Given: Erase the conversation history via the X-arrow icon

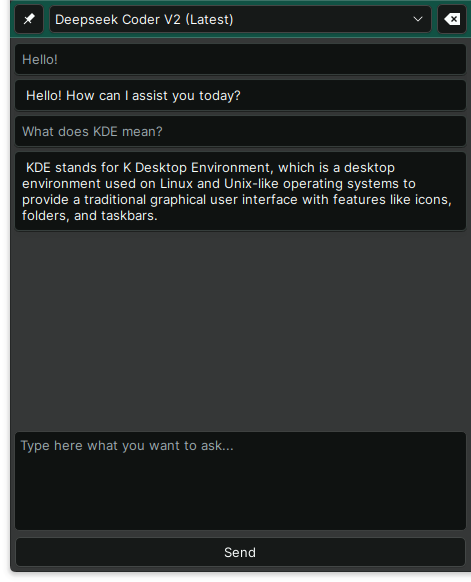Looking at the screenshot, I should [x=452, y=19].
